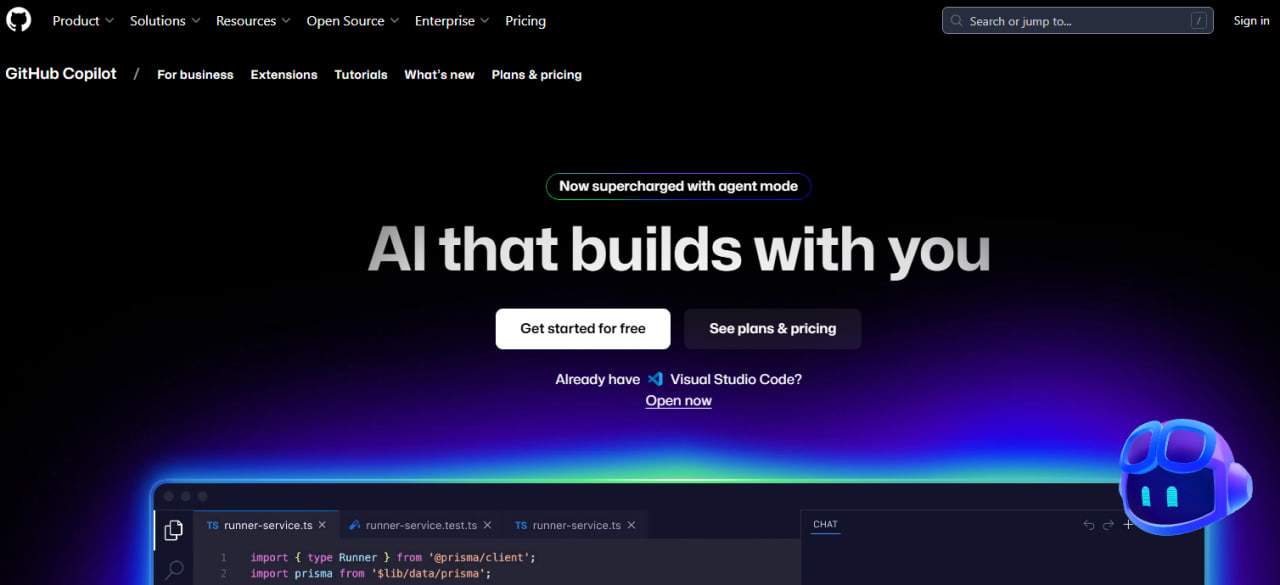This screenshot has height=585, width=1280.
Task: Focus the Search or jump to field
Action: [1077, 21]
